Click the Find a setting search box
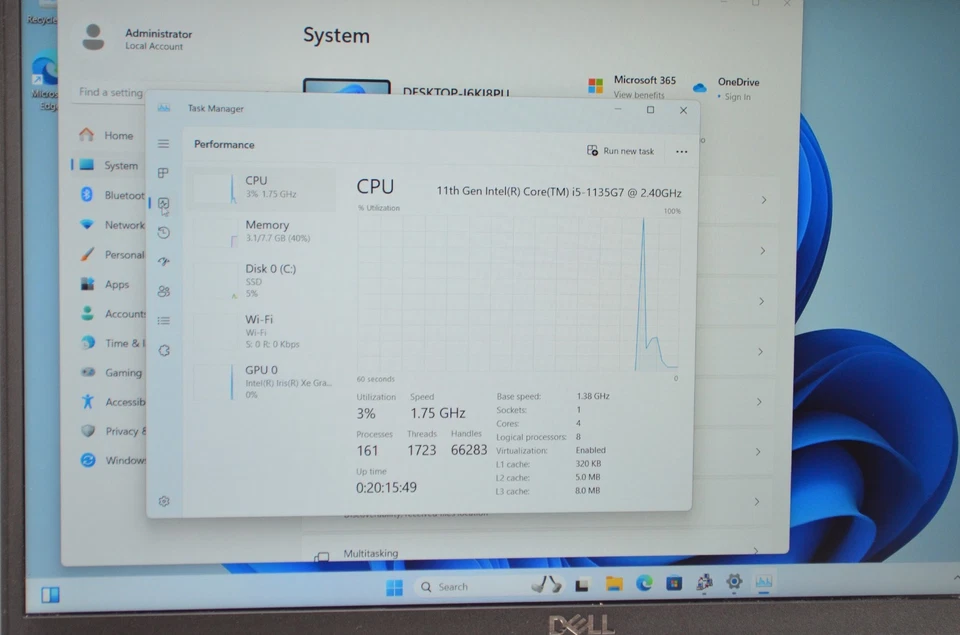This screenshot has width=960, height=635. click(x=109, y=92)
